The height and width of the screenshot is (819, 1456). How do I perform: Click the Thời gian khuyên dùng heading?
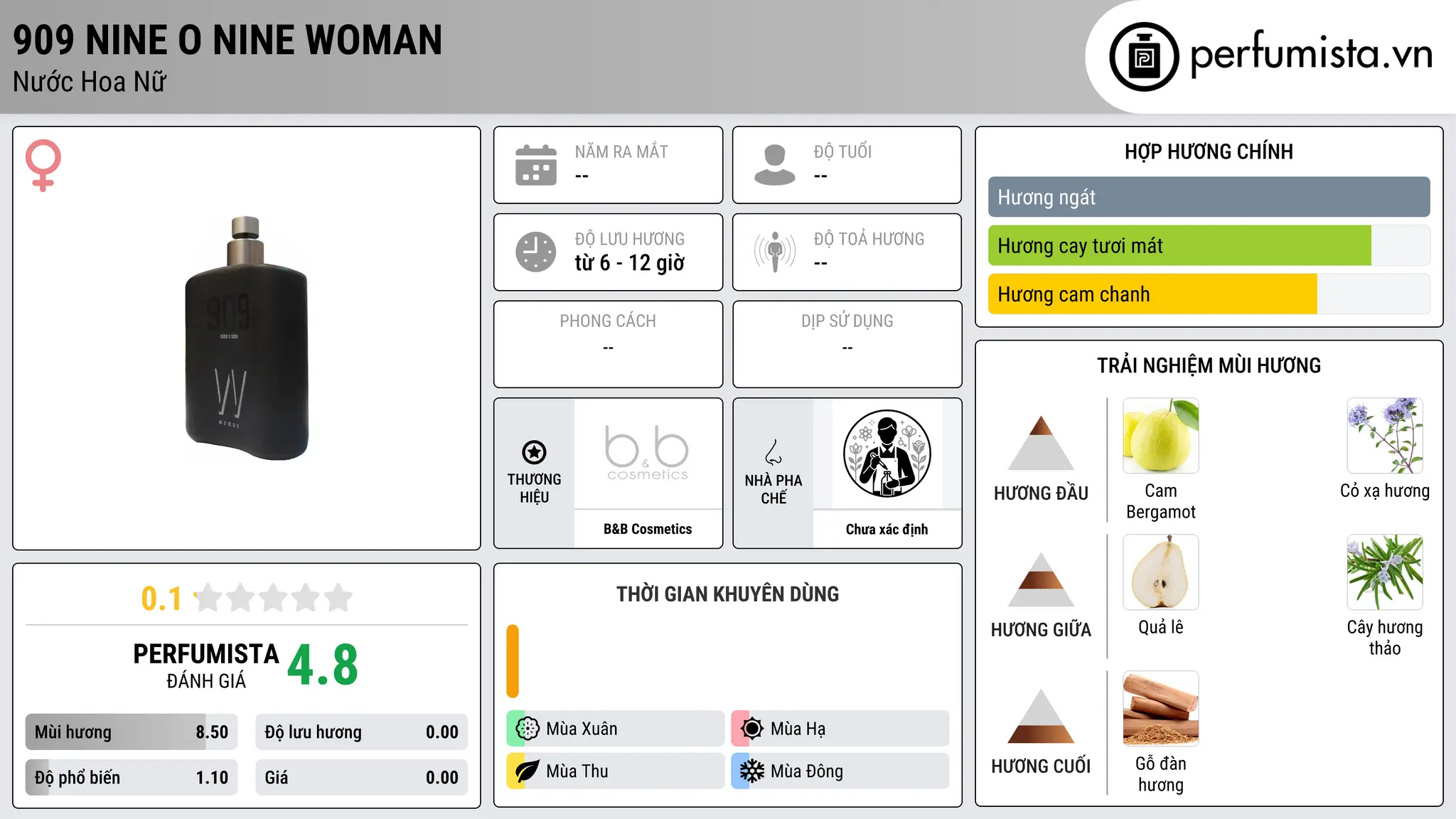tap(728, 594)
